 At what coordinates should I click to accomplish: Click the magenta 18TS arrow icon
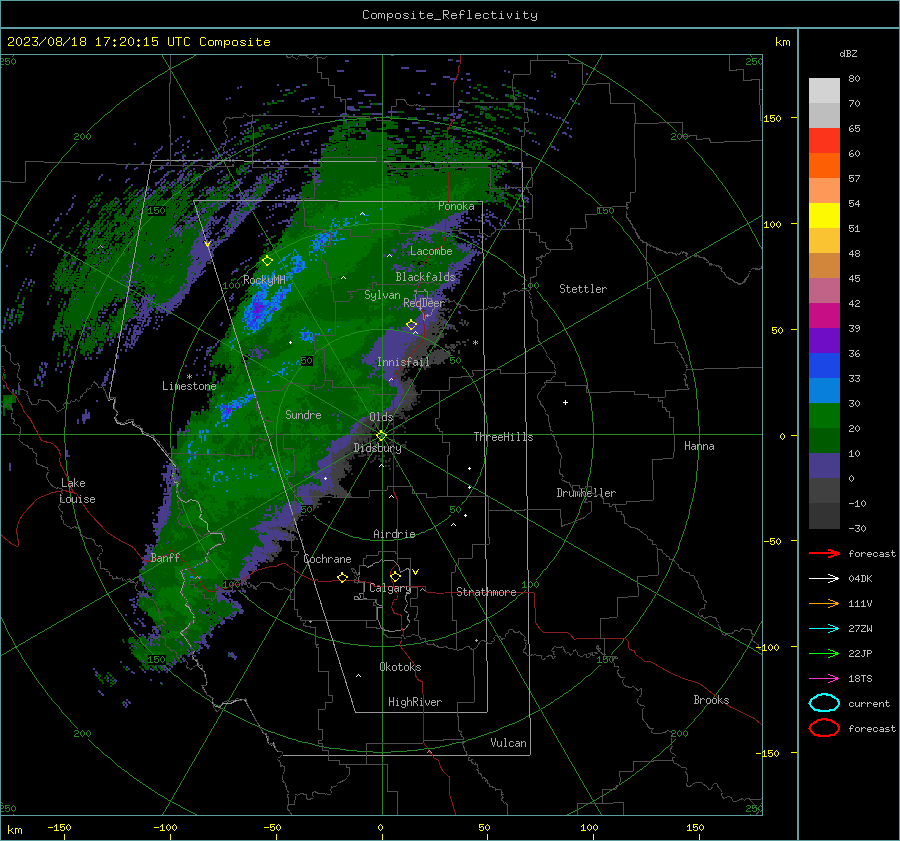[824, 679]
